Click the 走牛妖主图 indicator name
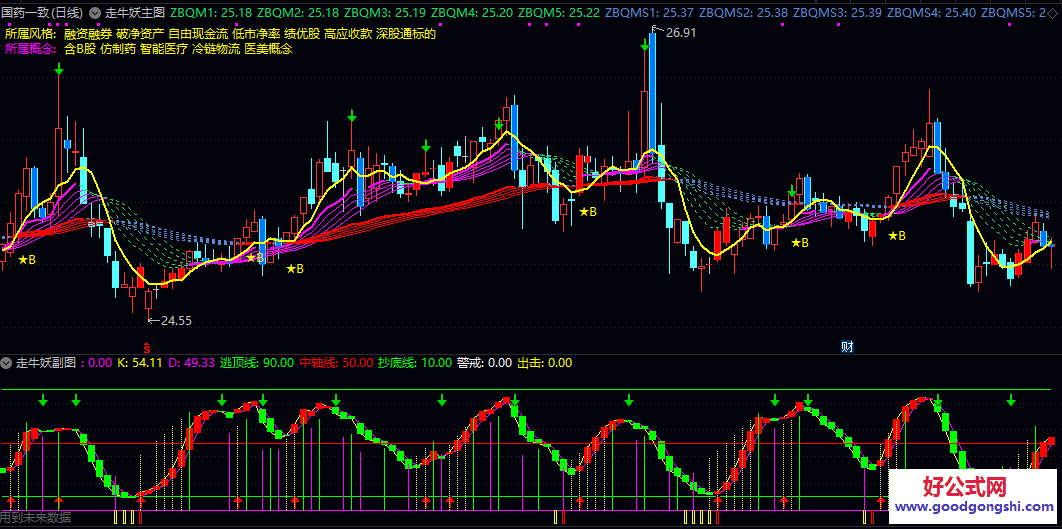Viewport: 1062px width, 529px height. [x=135, y=12]
